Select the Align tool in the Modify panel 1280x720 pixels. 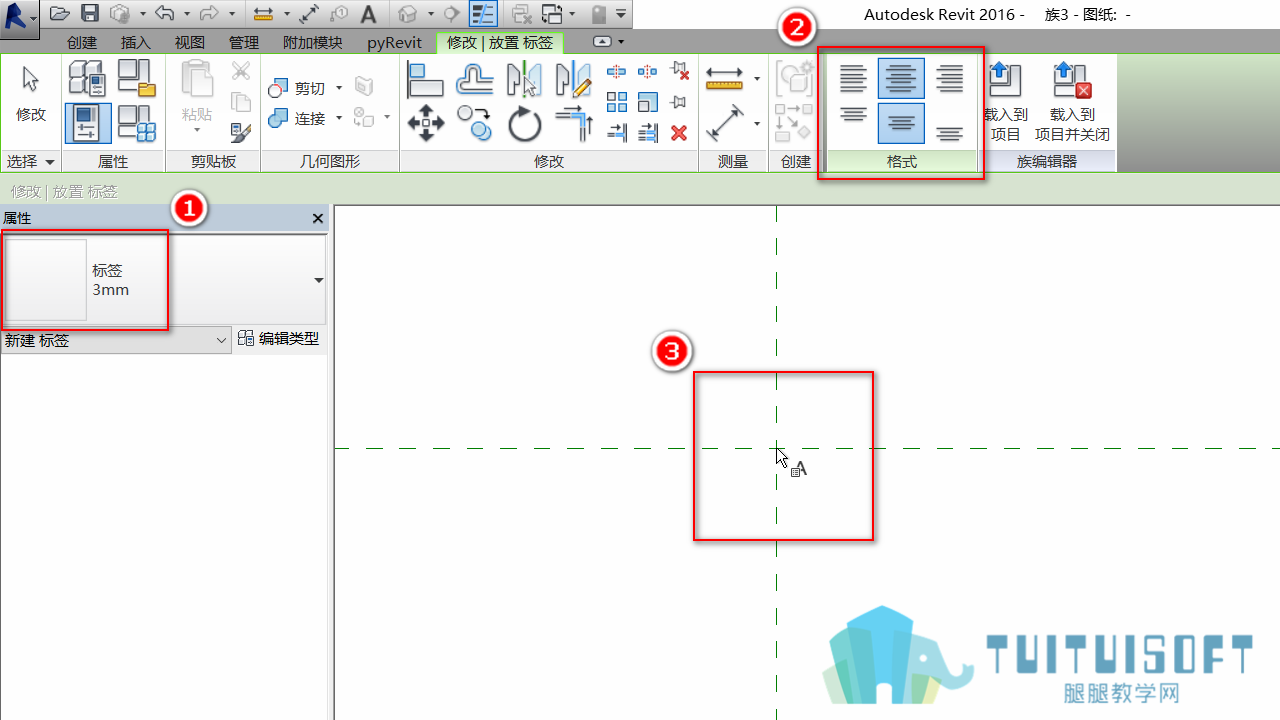tap(426, 79)
